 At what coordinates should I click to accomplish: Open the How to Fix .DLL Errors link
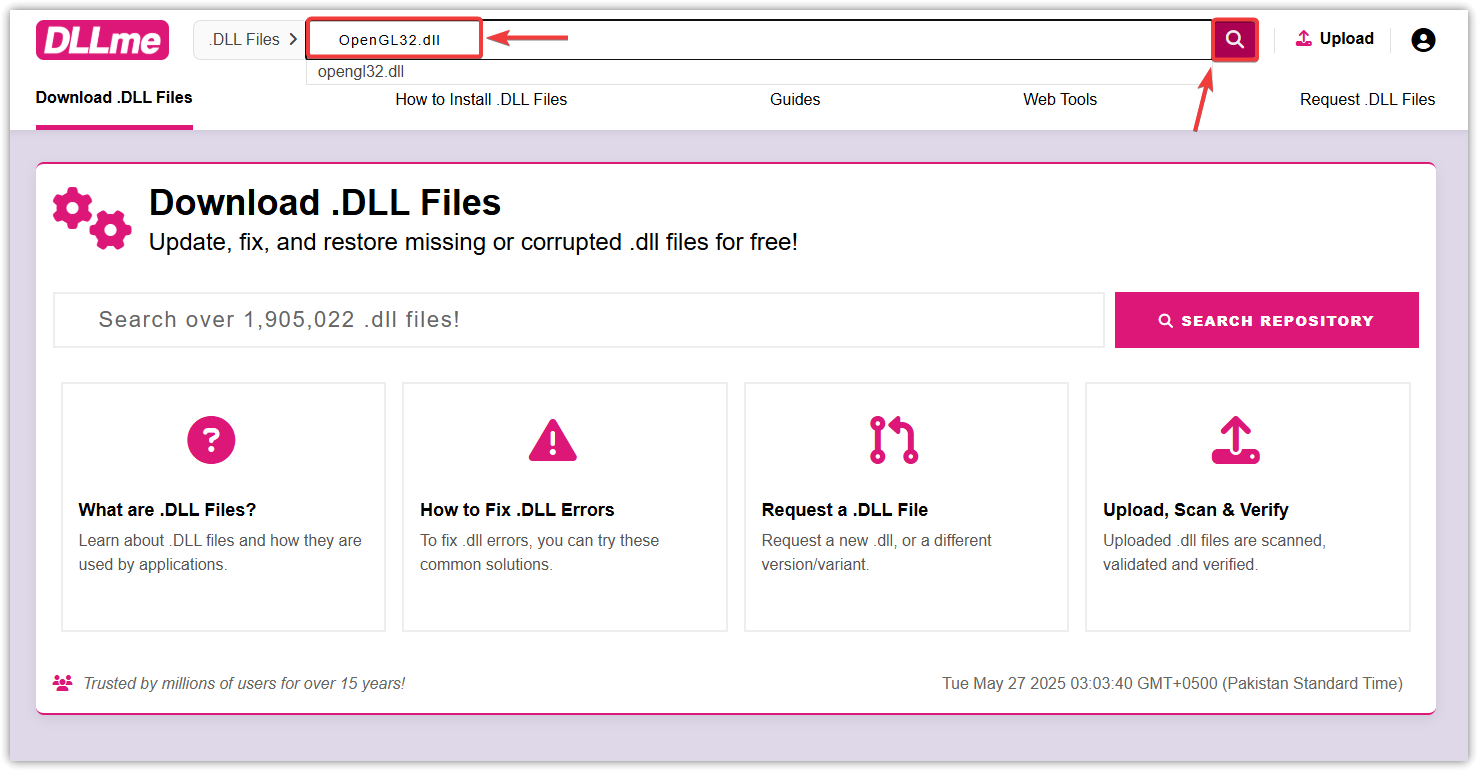[517, 509]
